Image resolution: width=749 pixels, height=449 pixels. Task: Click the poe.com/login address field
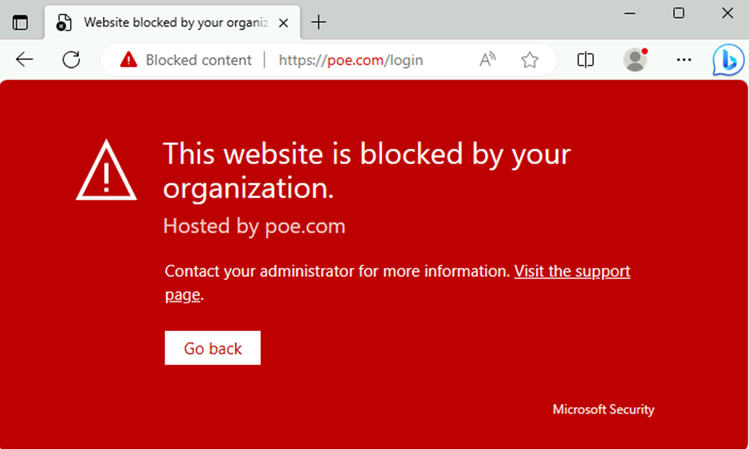point(350,60)
